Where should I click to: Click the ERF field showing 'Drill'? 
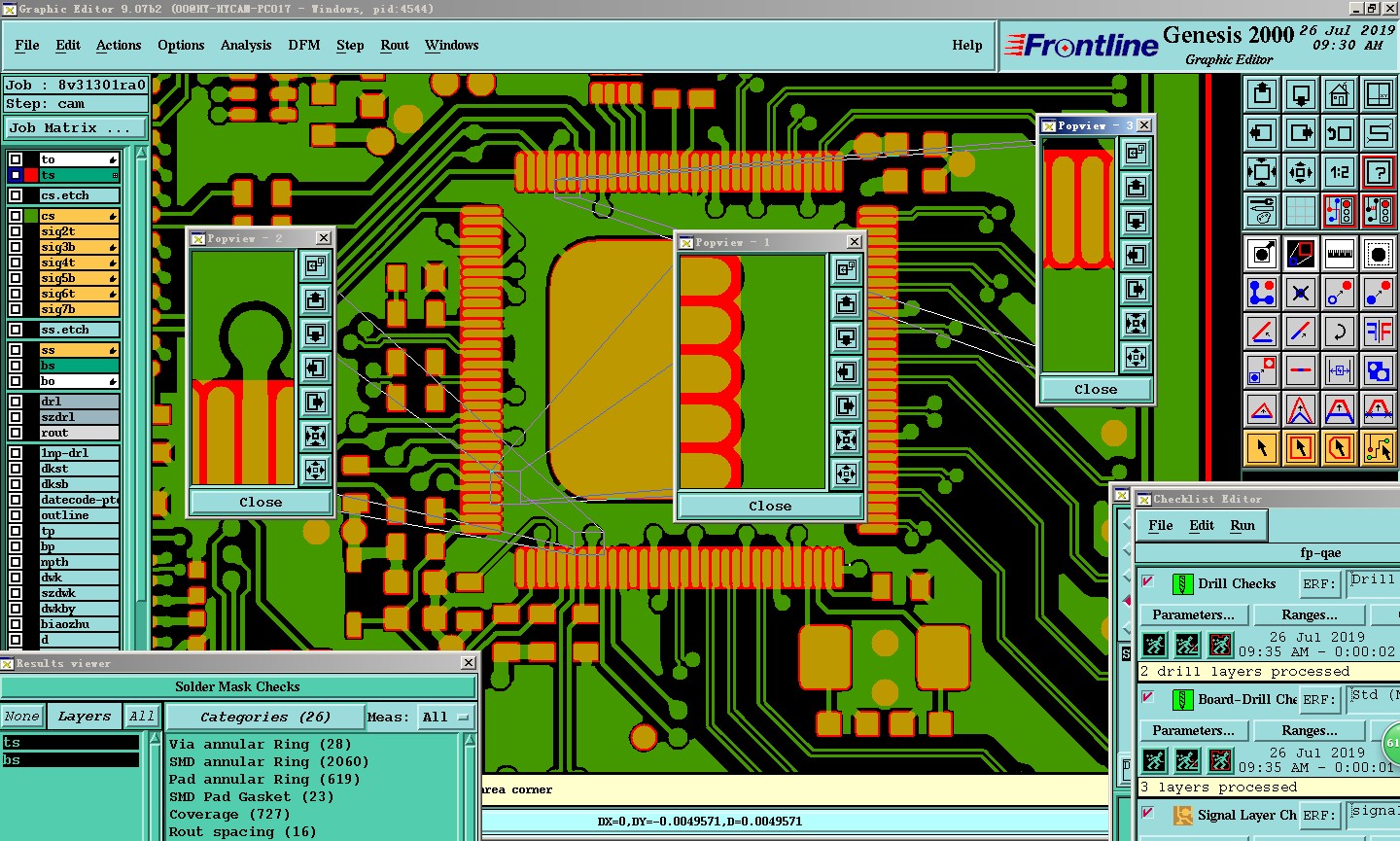click(1373, 582)
